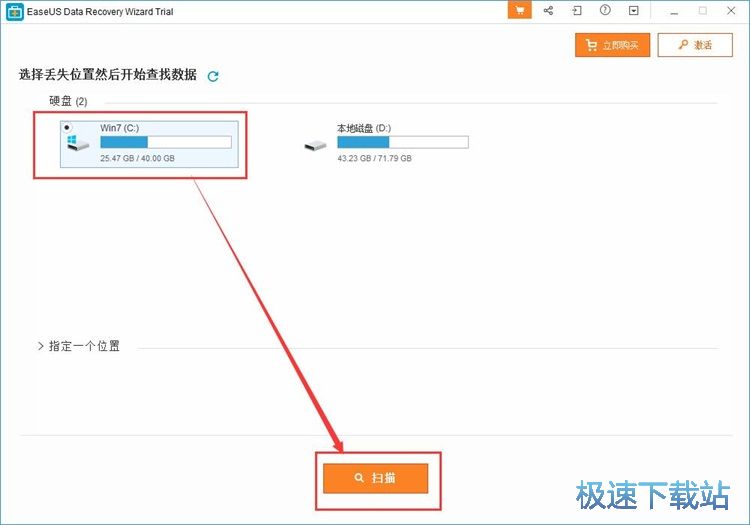Click the Win7 (C:) label text

[x=120, y=128]
